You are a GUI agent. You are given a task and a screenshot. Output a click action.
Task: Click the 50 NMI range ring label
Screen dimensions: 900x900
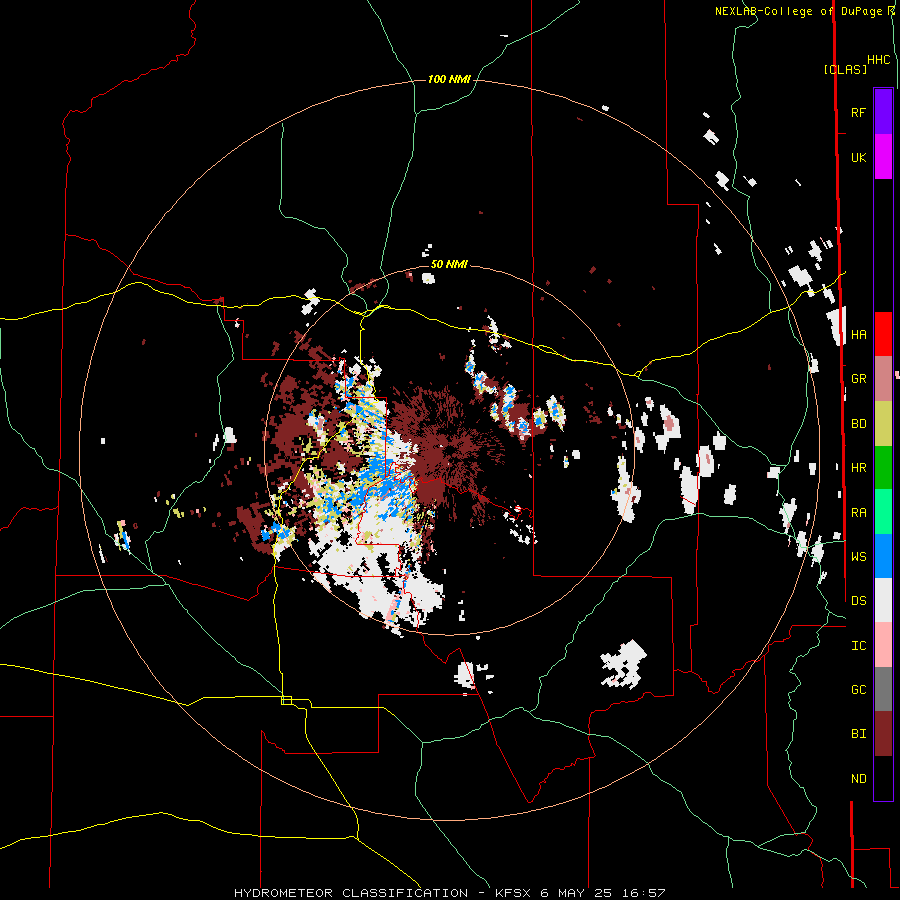[x=449, y=264]
